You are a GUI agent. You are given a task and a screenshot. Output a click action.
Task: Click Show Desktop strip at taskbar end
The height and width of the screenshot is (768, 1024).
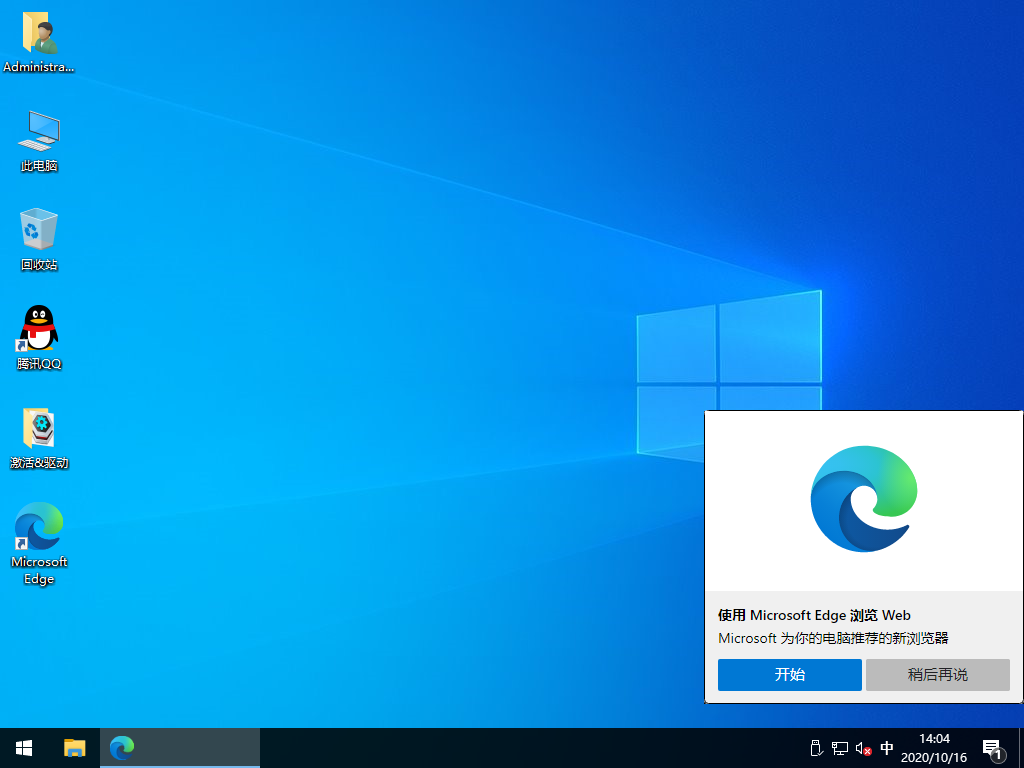[x=1020, y=748]
